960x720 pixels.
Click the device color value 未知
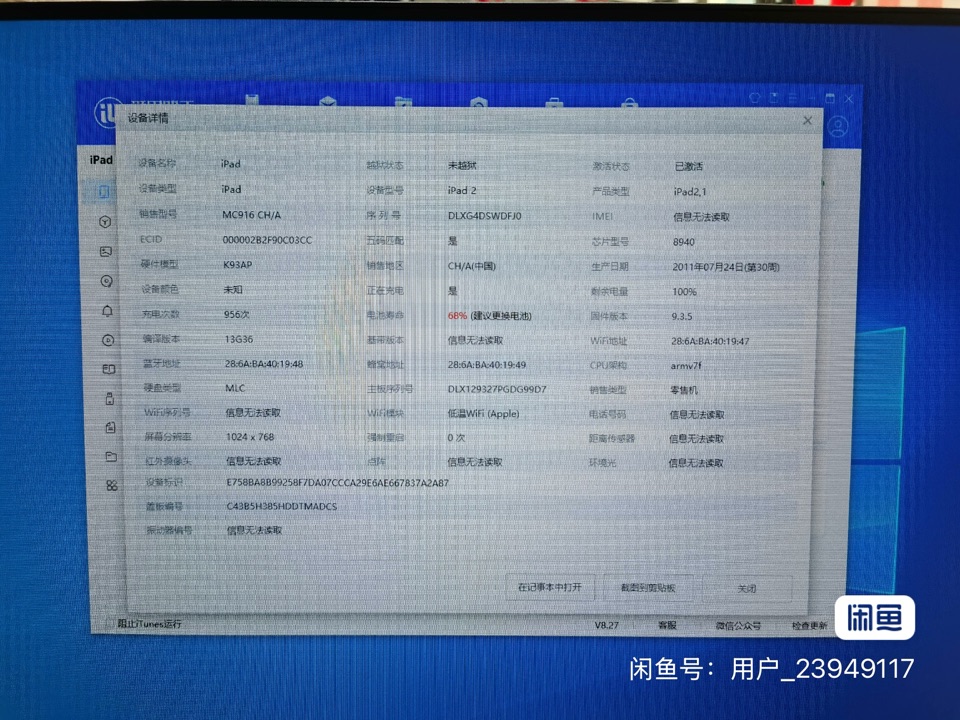233,290
